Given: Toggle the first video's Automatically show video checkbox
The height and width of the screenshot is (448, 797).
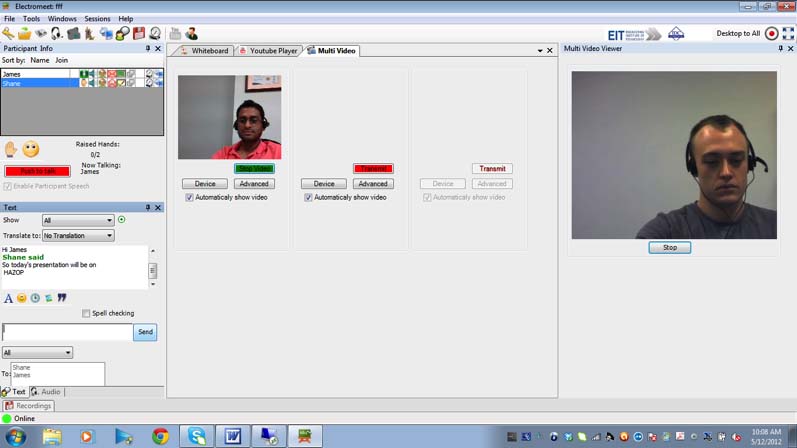Looking at the screenshot, I should click(189, 197).
